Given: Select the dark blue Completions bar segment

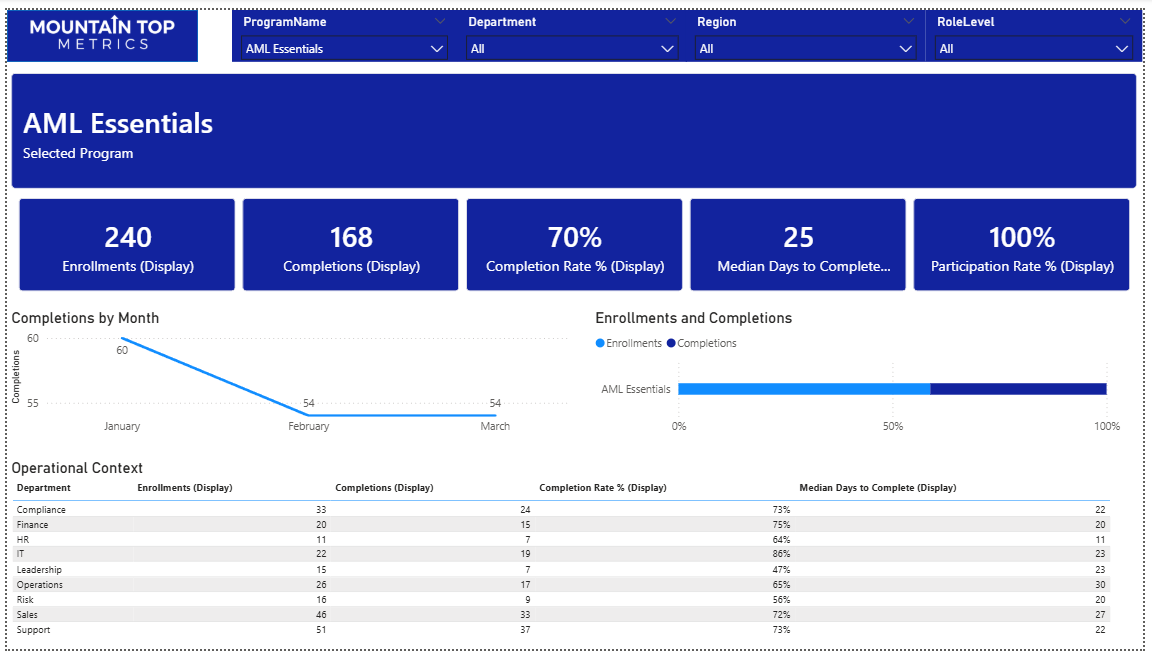Looking at the screenshot, I should point(1018,389).
